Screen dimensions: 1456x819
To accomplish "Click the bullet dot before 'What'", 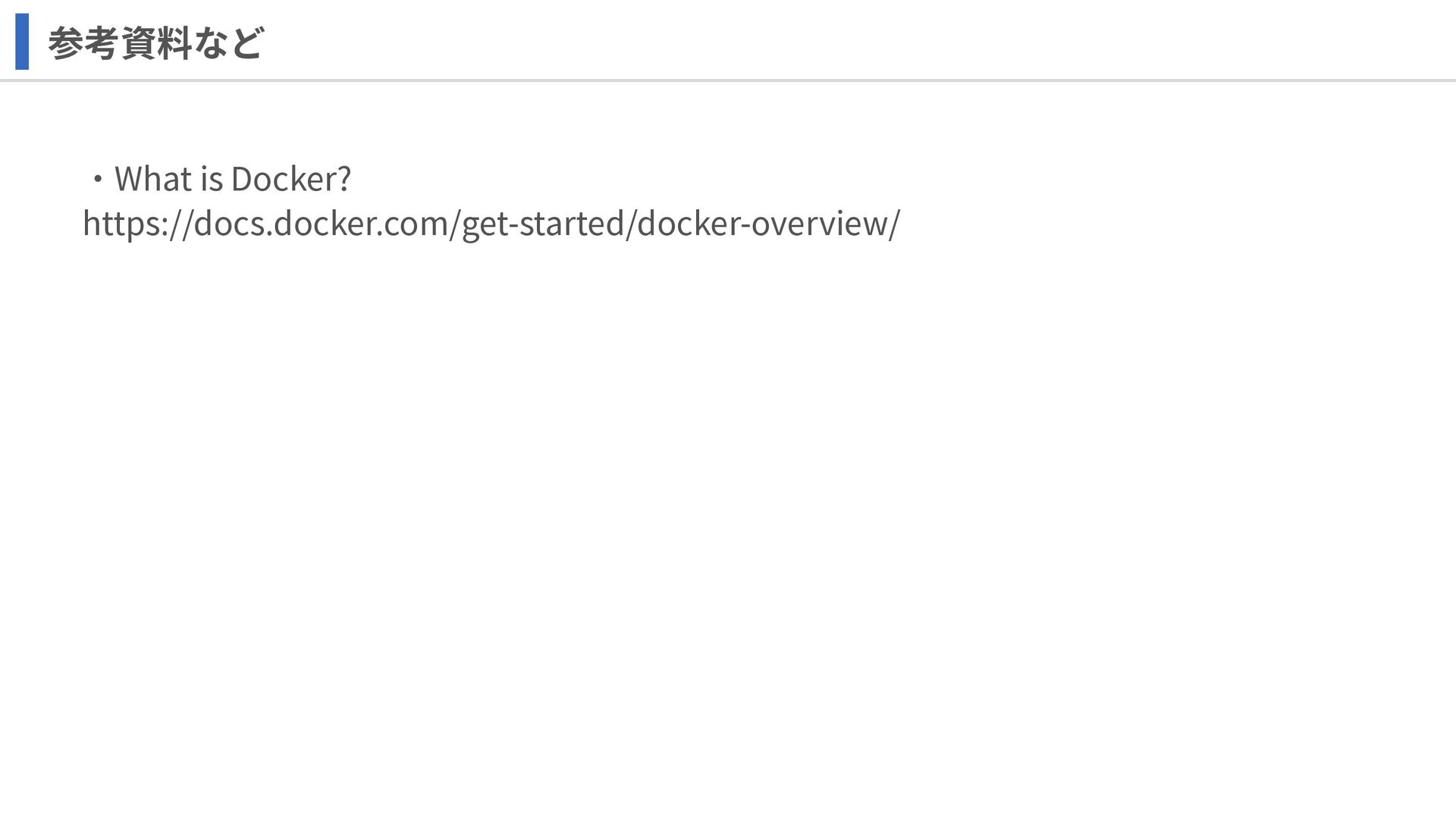I will click(97, 180).
